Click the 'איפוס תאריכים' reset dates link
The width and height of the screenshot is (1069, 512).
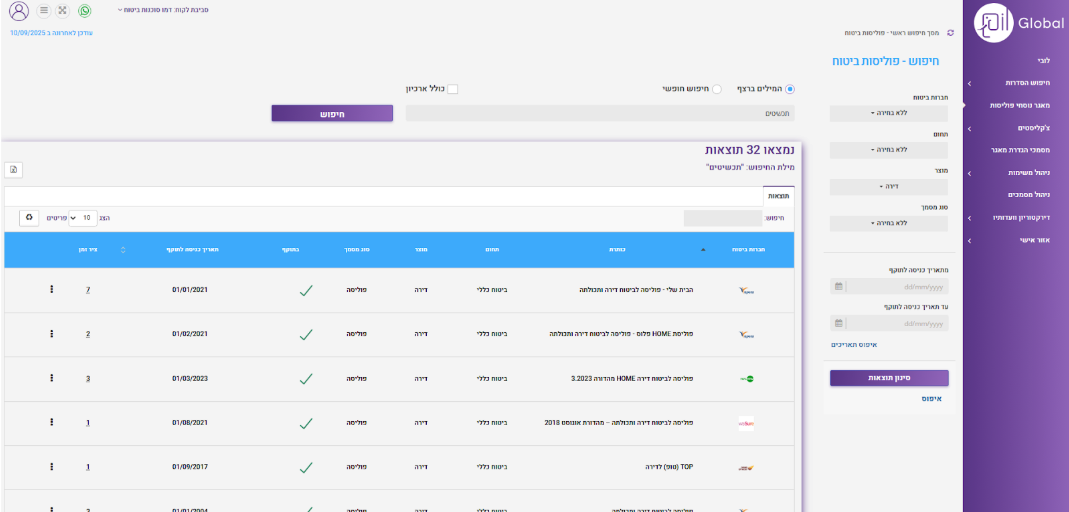[853, 344]
